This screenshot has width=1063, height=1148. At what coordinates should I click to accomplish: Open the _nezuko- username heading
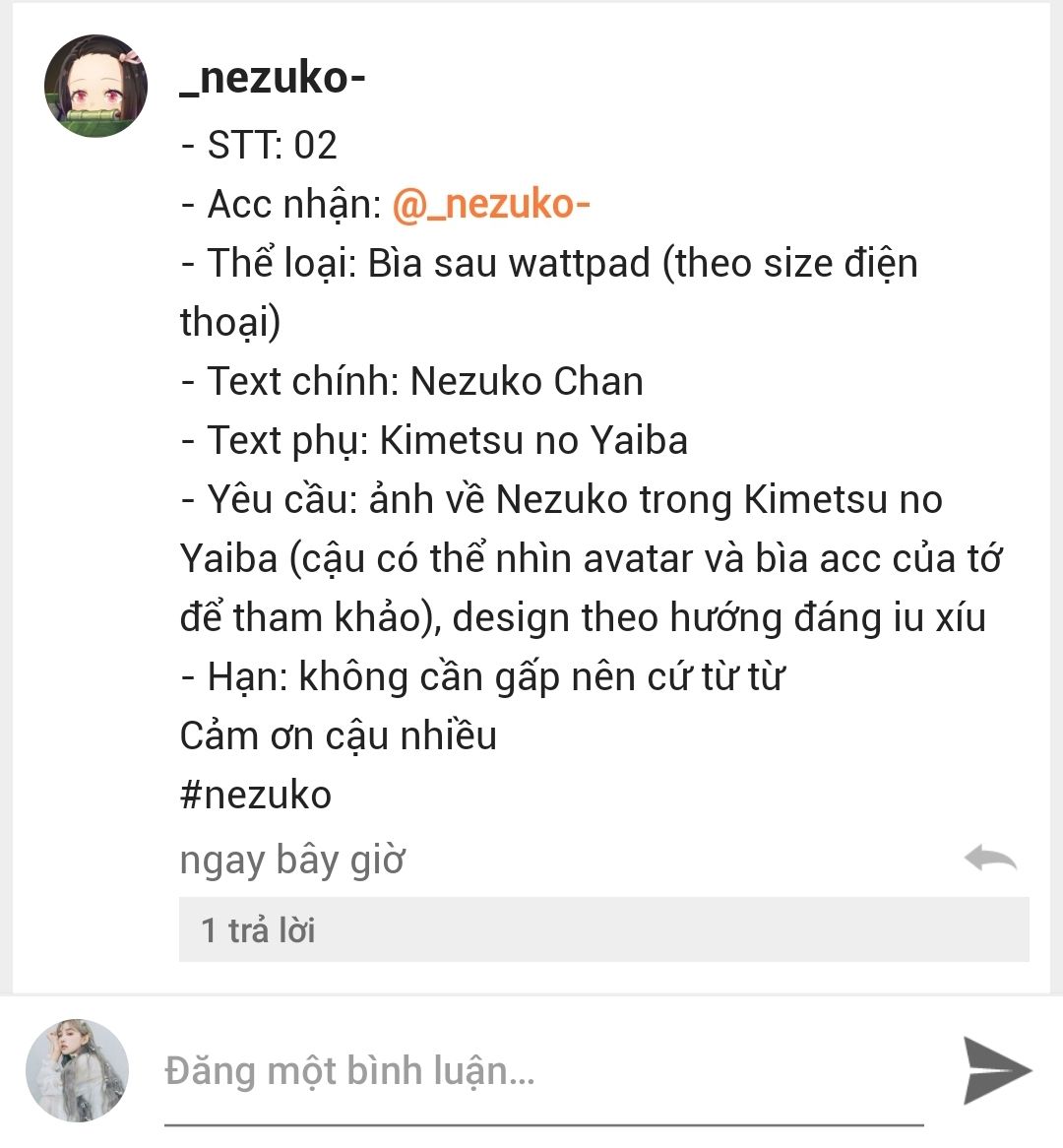coord(273,78)
